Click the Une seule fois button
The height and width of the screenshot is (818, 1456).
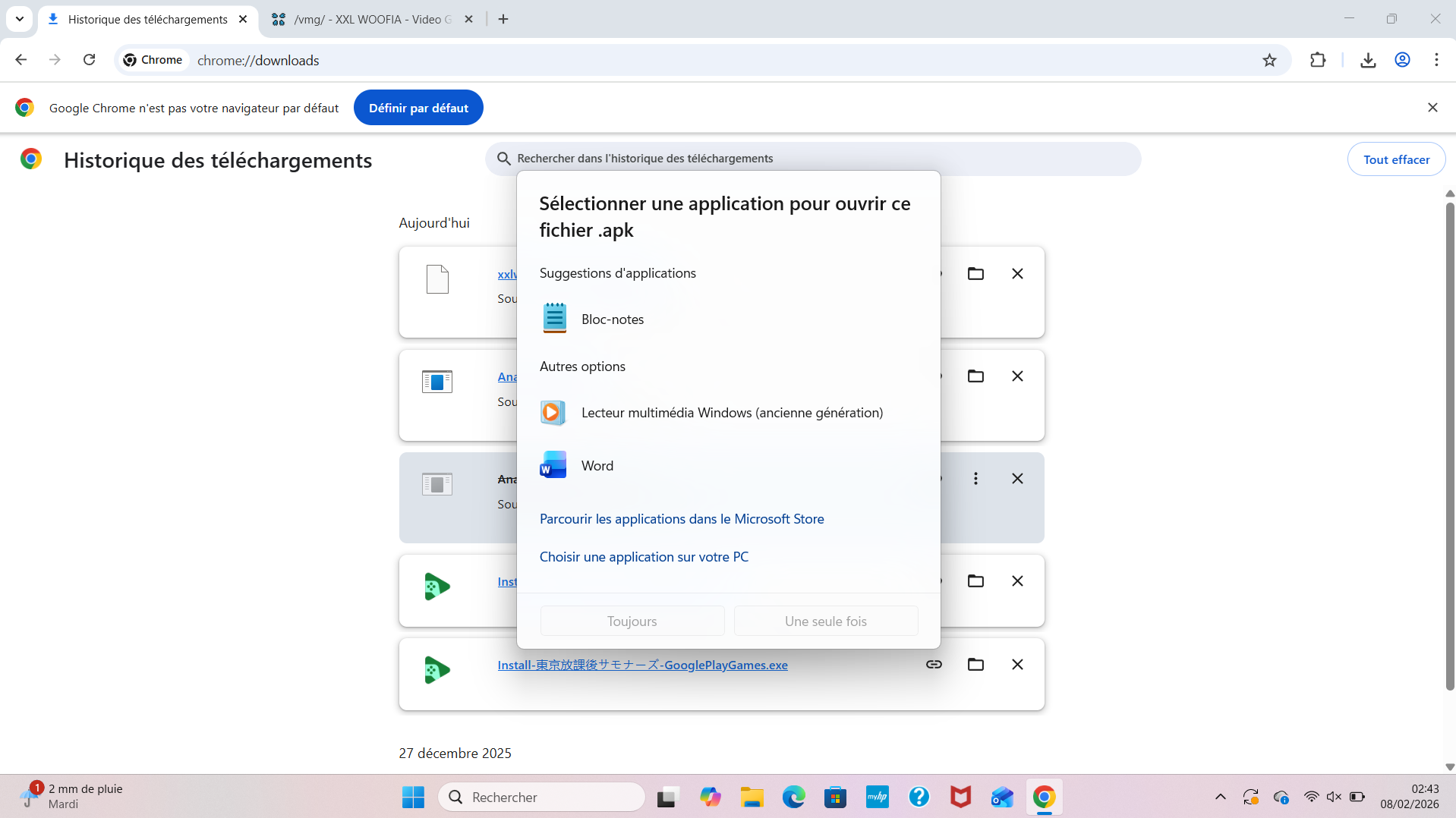(826, 621)
